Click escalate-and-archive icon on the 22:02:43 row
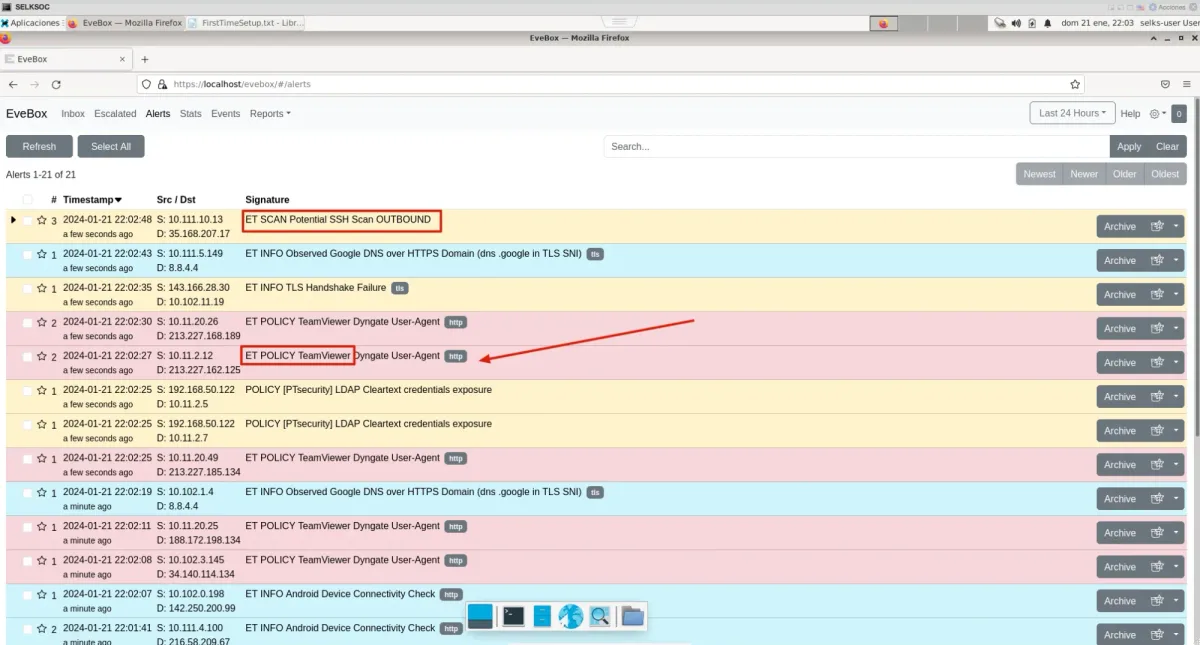This screenshot has width=1200, height=645. click(1158, 260)
